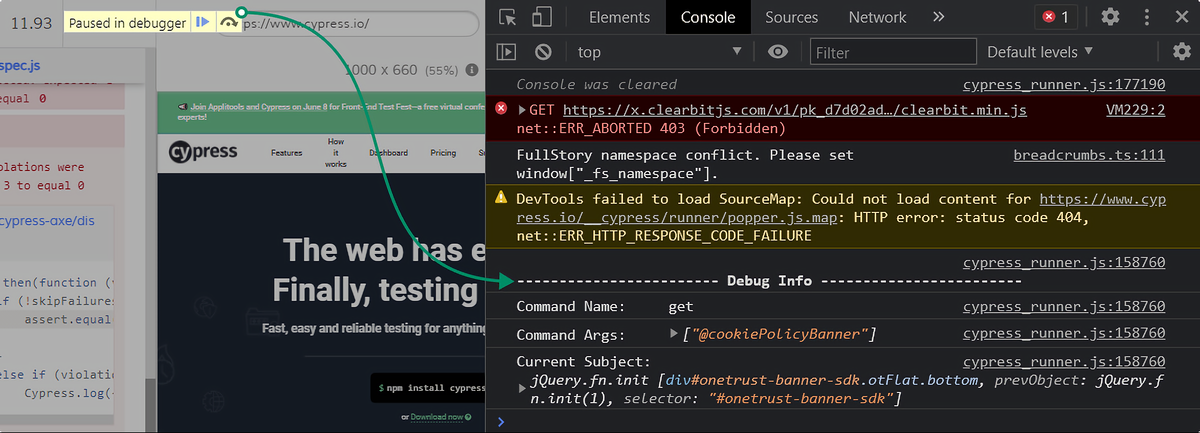The height and width of the screenshot is (433, 1200).
Task: Toggle the device toolbar icon
Action: [x=542, y=17]
